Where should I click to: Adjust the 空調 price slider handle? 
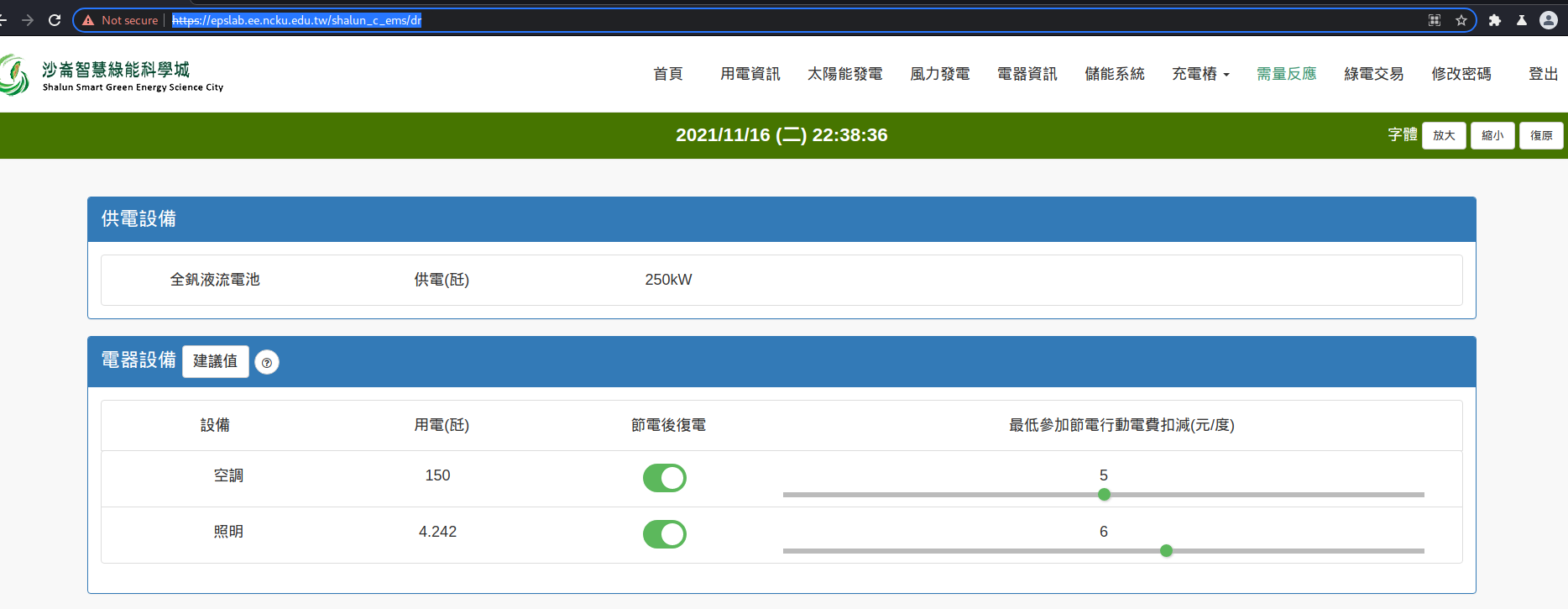pos(1104,495)
